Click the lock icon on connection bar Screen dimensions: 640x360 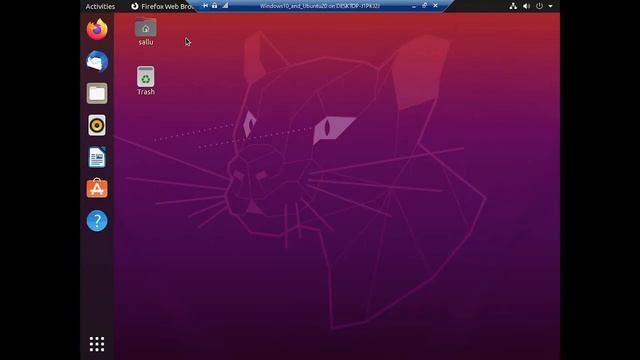tap(215, 6)
